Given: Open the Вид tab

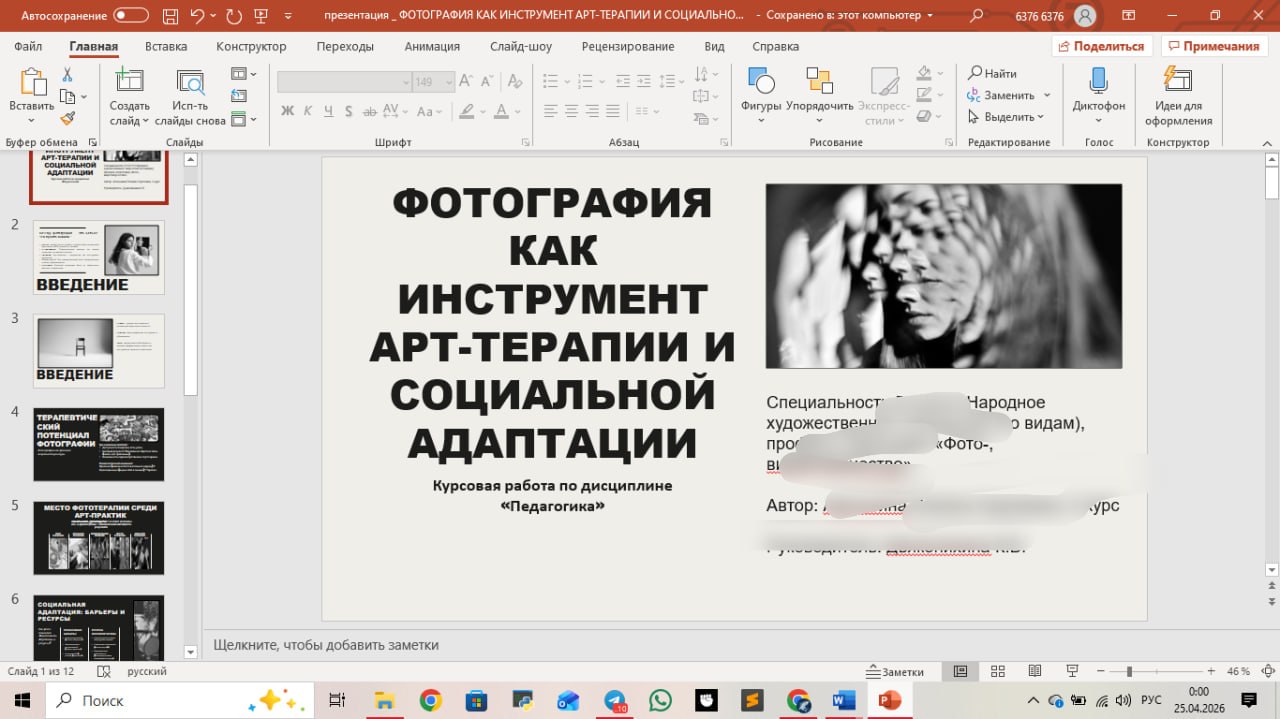Looking at the screenshot, I should coord(714,46).
